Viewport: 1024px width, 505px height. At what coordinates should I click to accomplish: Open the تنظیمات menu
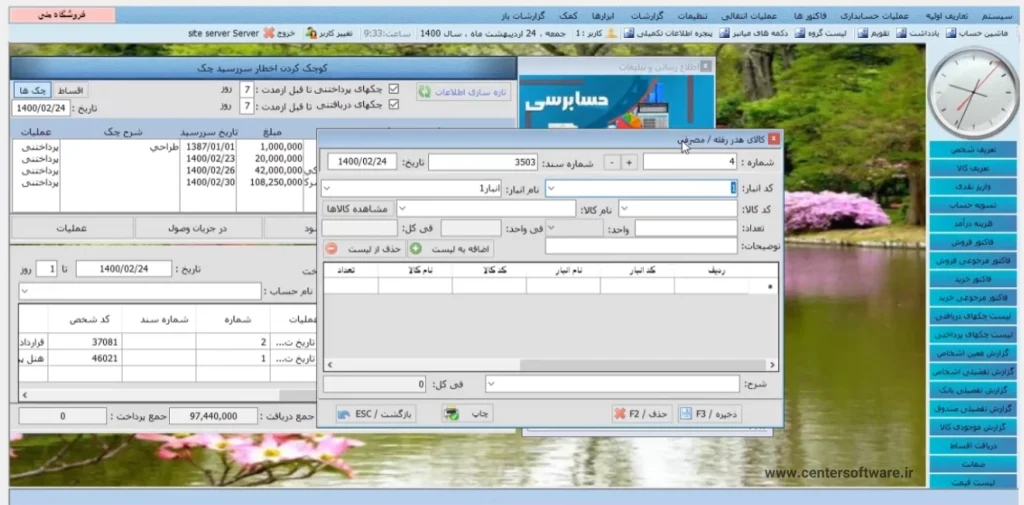click(692, 16)
